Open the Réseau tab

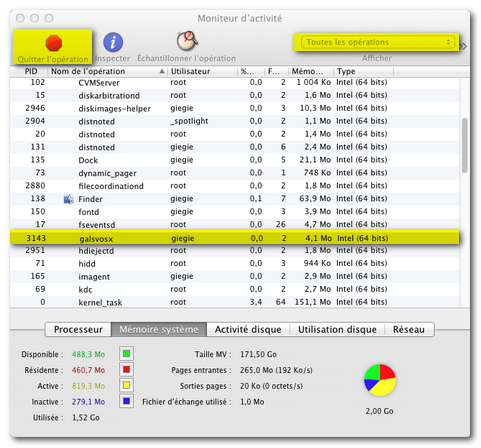(409, 330)
